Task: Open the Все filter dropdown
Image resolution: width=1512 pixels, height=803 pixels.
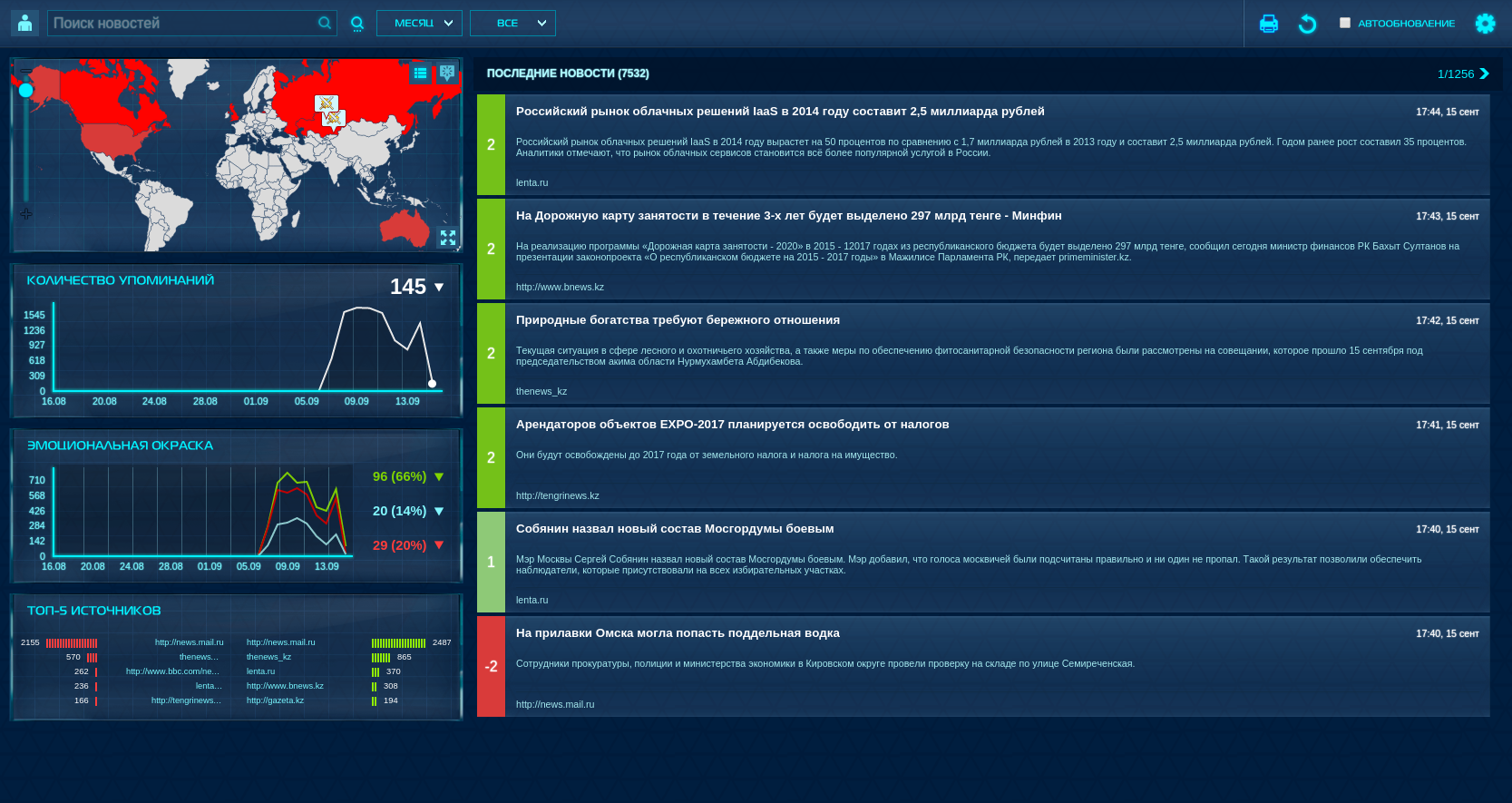Action: click(512, 24)
